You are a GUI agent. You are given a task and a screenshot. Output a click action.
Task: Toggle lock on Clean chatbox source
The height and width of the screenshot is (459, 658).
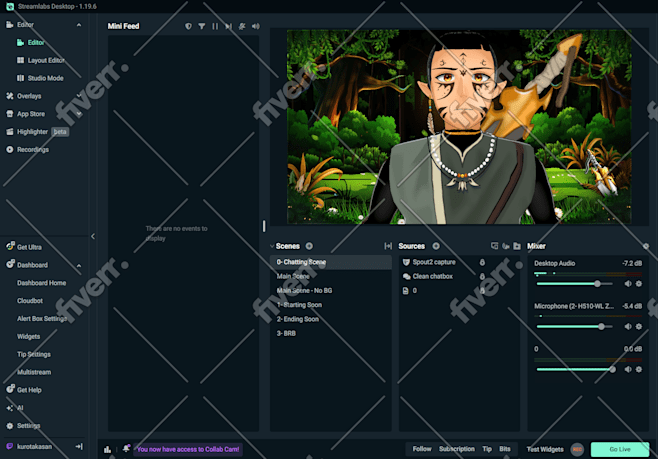pos(482,276)
